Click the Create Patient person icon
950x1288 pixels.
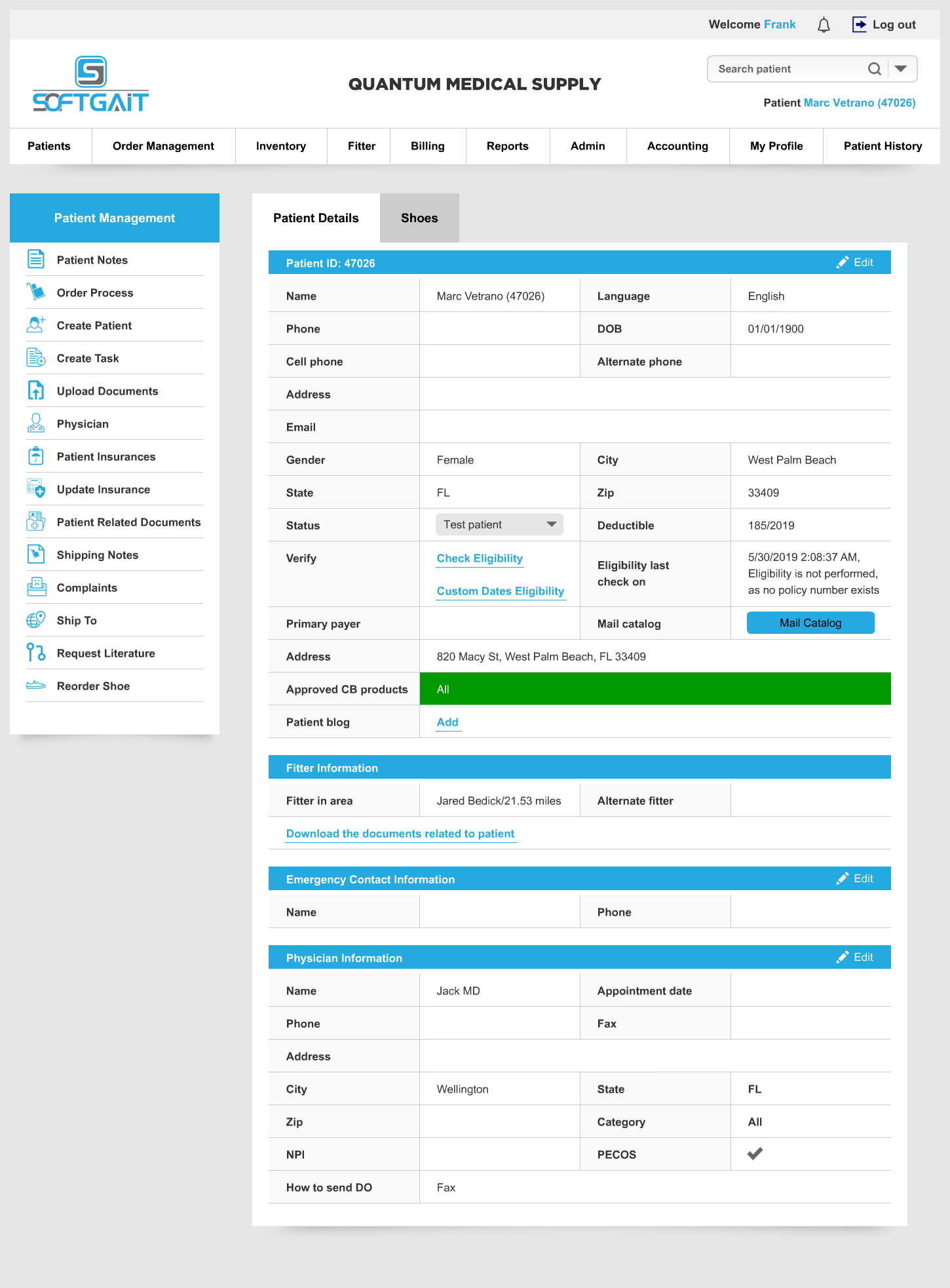pos(36,324)
